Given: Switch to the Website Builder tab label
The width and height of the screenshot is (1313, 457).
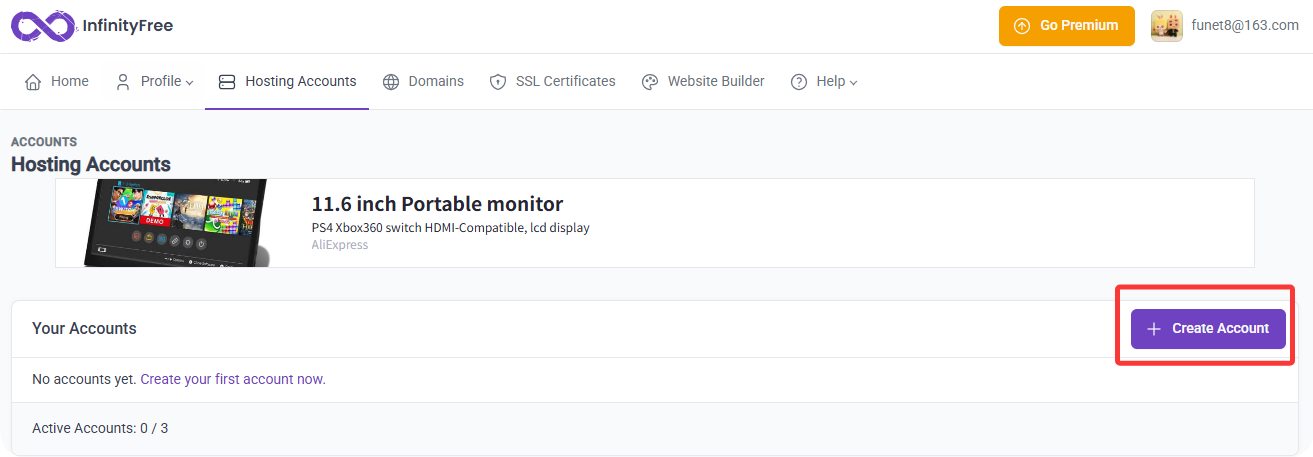Looking at the screenshot, I should click(716, 82).
